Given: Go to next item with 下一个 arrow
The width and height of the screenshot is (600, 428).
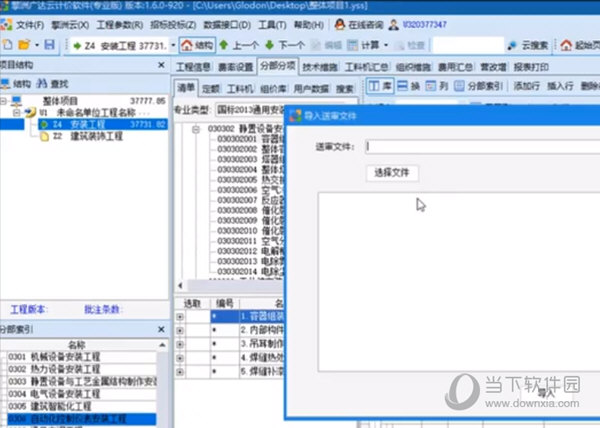Looking at the screenshot, I should (285, 46).
